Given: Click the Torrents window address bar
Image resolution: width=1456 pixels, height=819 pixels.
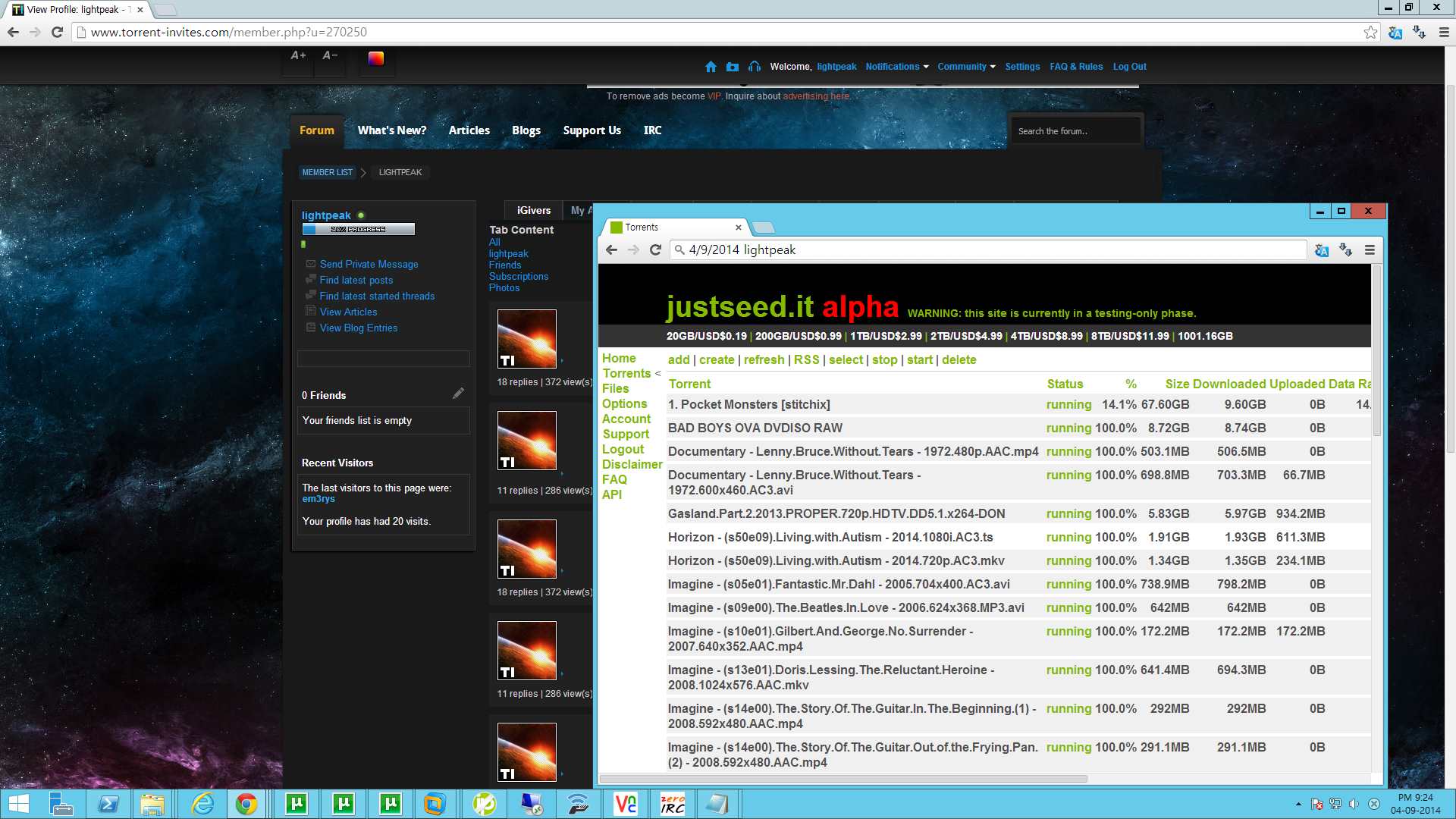Looking at the screenshot, I should [x=988, y=249].
